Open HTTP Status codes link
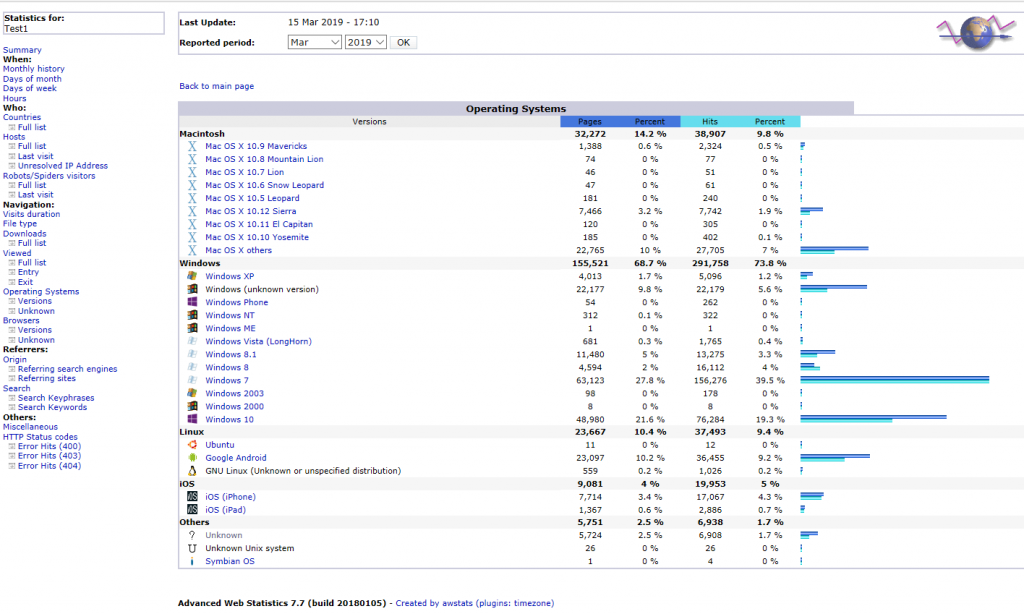1024x614 pixels. click(x=40, y=437)
